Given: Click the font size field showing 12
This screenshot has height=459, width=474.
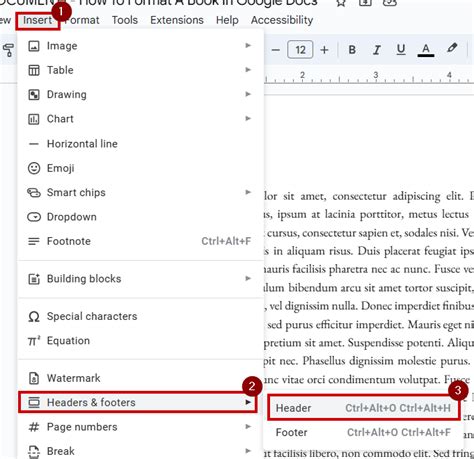Looking at the screenshot, I should click(x=300, y=50).
